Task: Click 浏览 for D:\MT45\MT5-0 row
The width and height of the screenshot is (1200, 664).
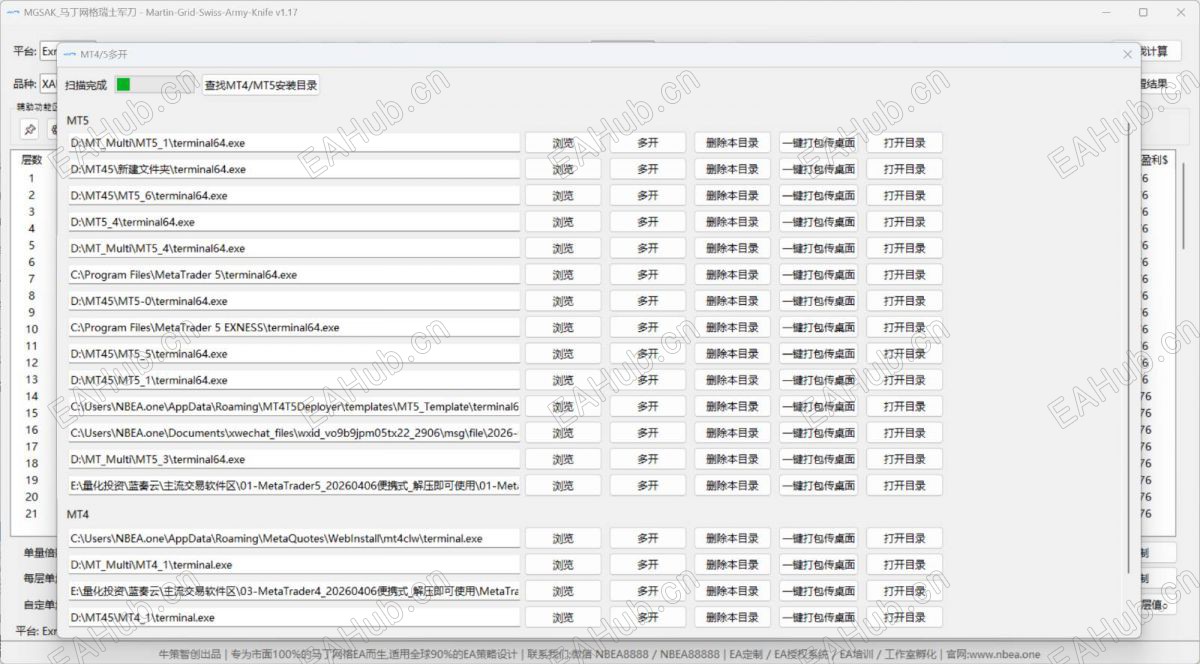Action: [x=563, y=301]
